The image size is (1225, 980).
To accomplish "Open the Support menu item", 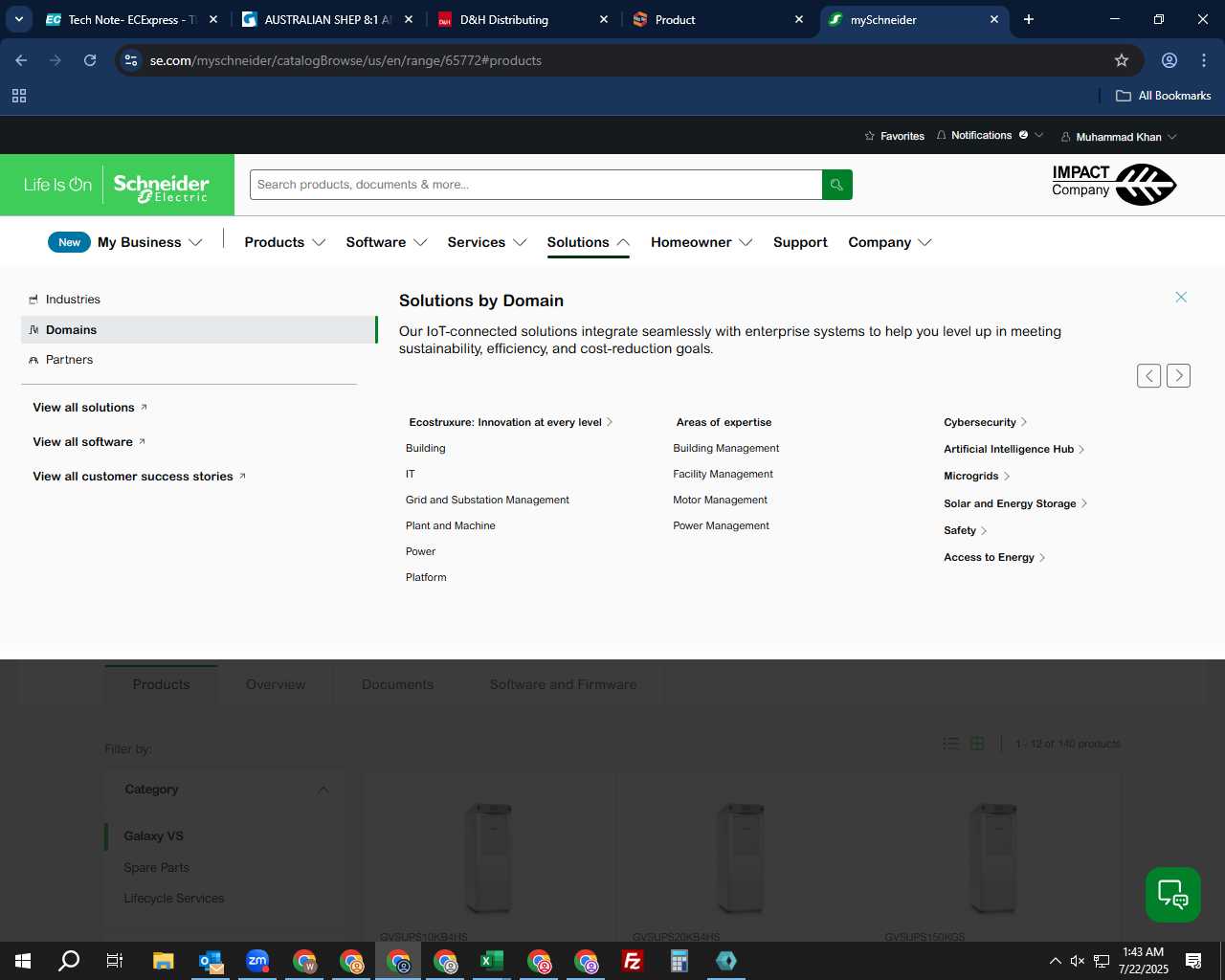I will point(800,242).
